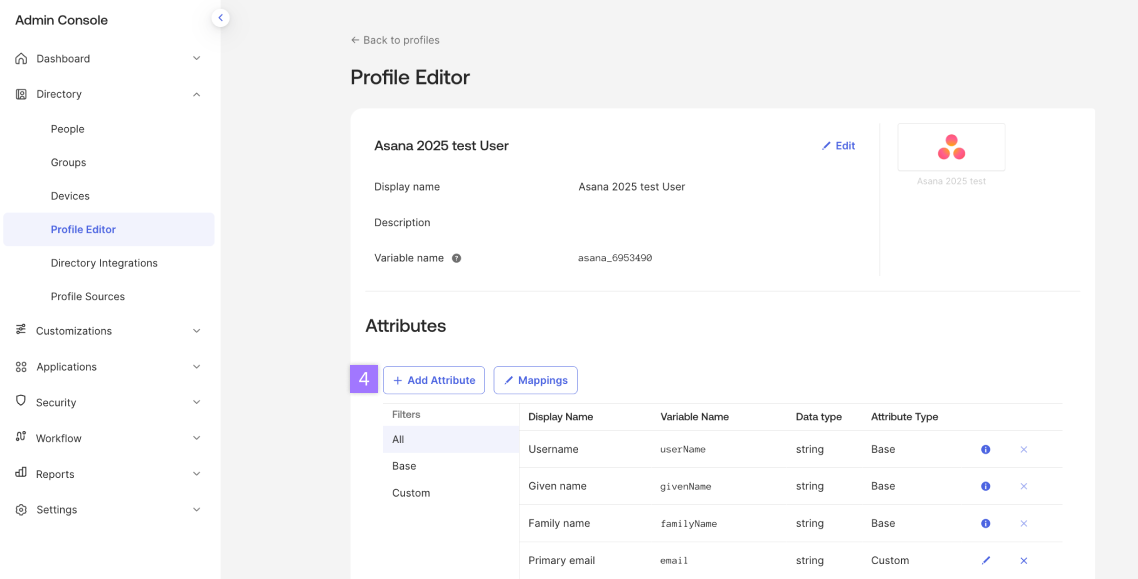The image size is (1138, 579).
Task: Delete the Primary email attribute with X
Action: [x=1023, y=561]
